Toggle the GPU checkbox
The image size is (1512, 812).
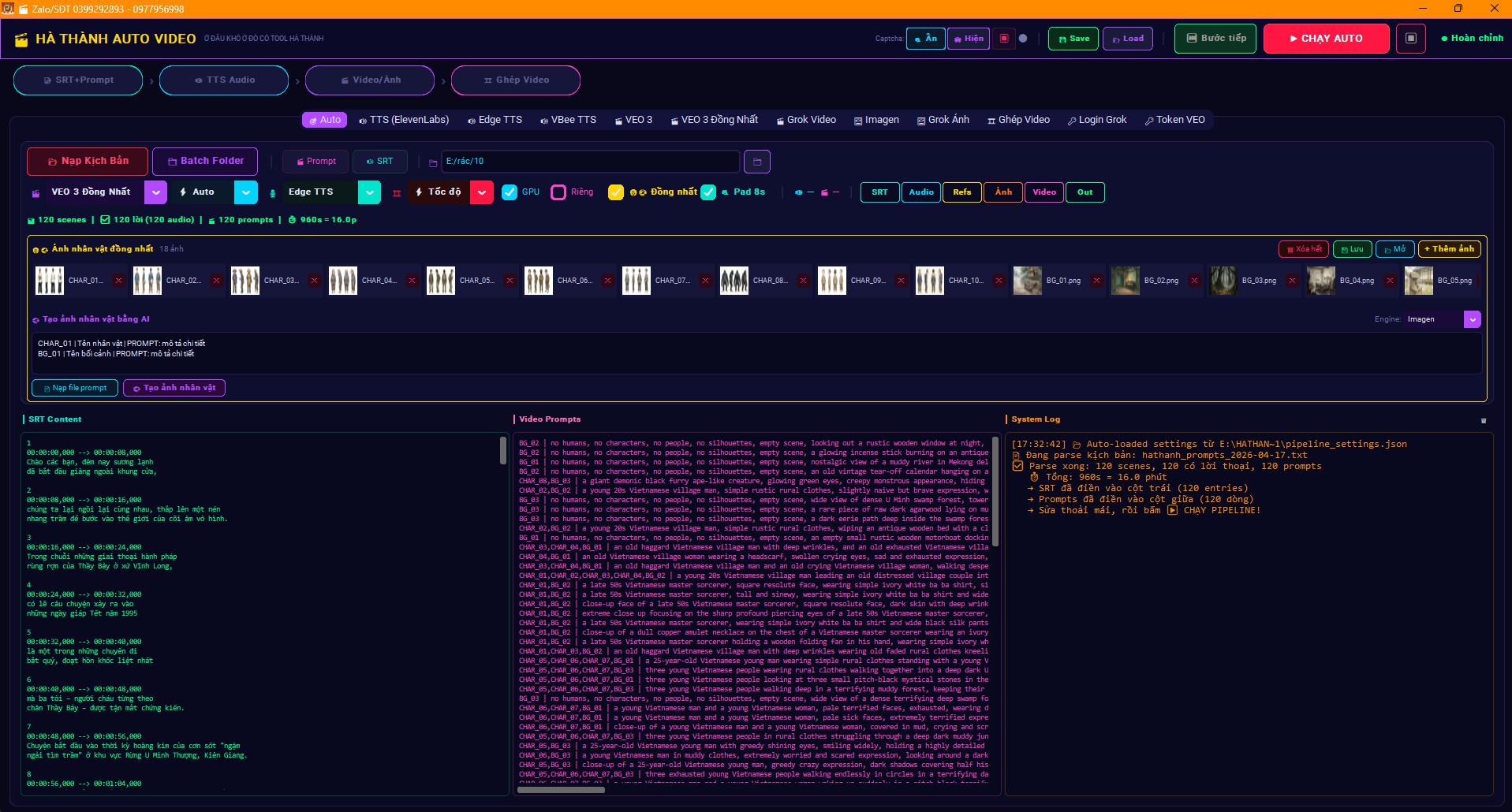(510, 192)
